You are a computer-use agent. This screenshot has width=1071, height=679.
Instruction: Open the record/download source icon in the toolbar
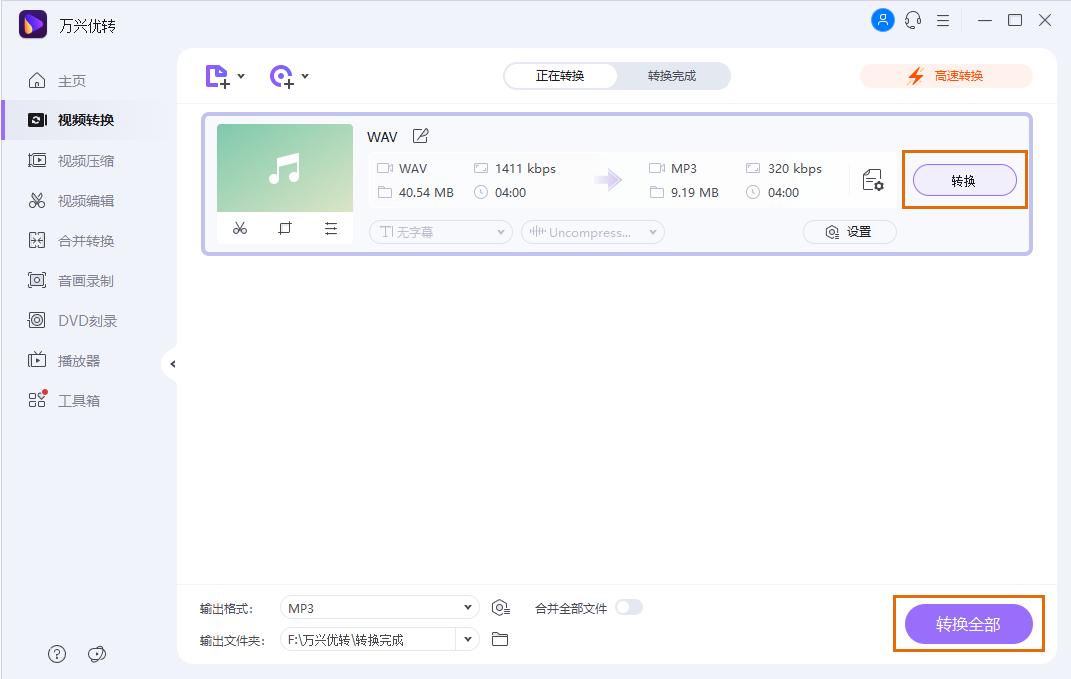[281, 75]
